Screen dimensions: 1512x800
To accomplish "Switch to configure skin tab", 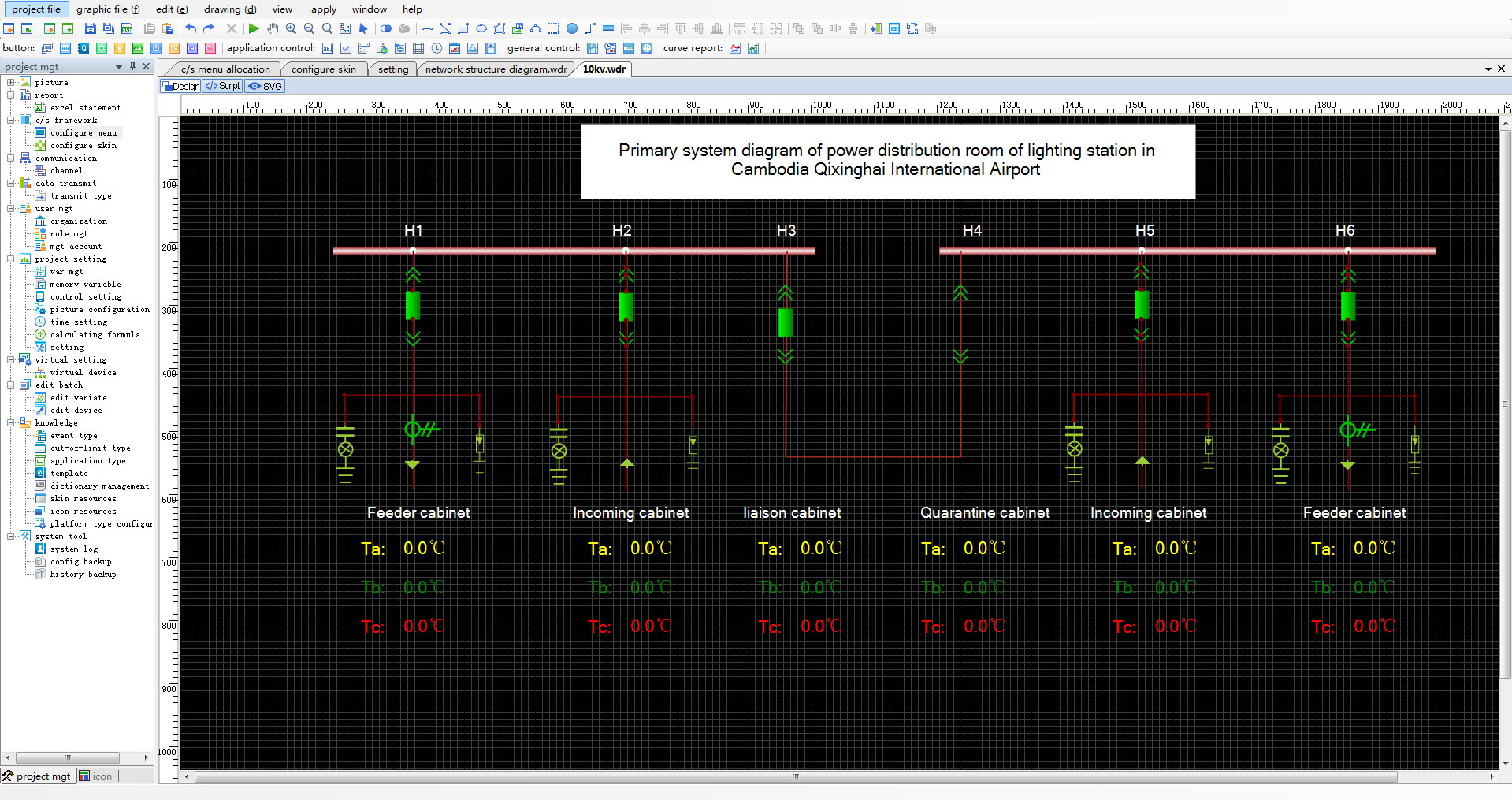I will tap(324, 69).
